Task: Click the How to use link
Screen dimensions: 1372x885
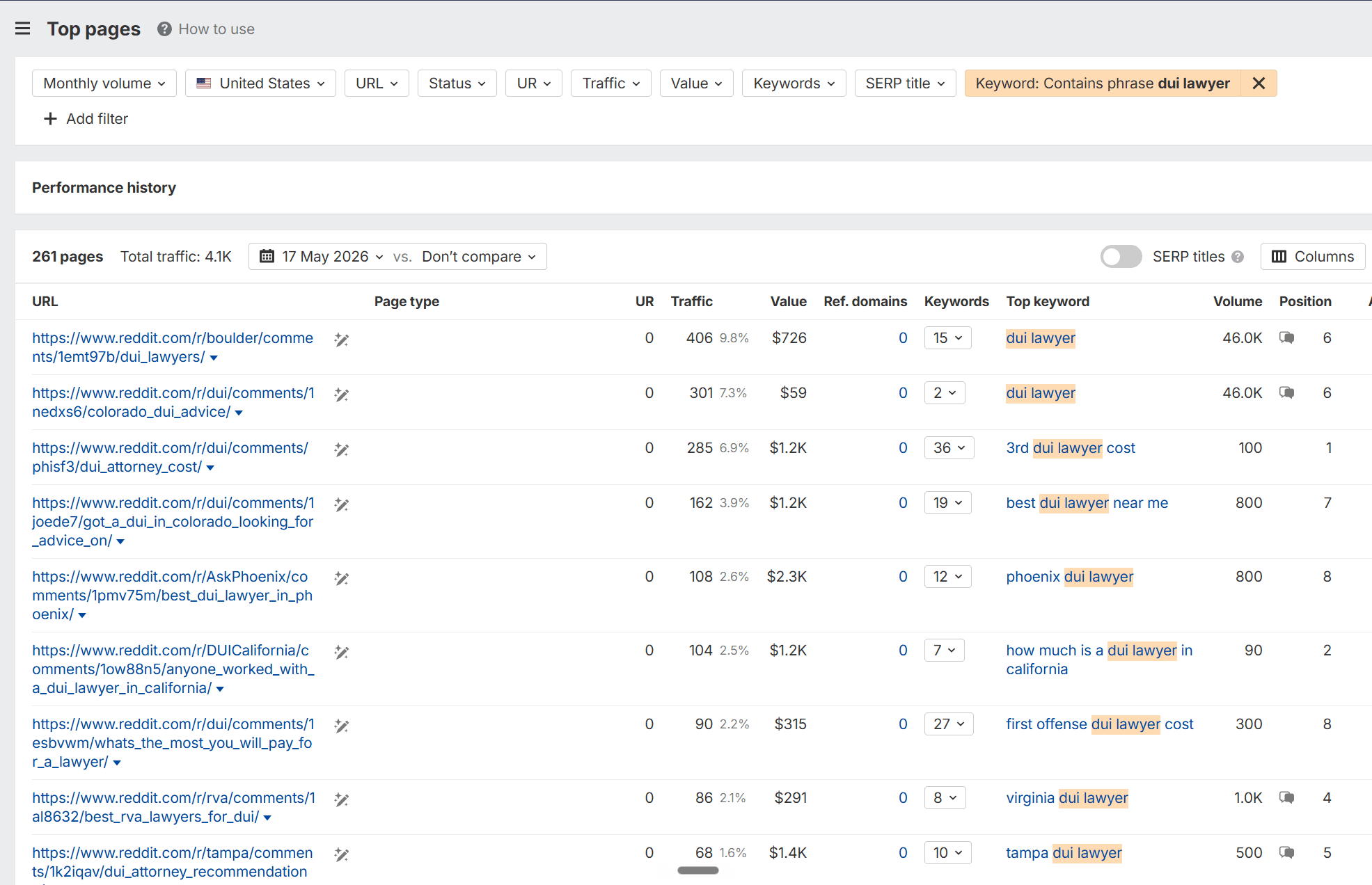Action: point(216,29)
